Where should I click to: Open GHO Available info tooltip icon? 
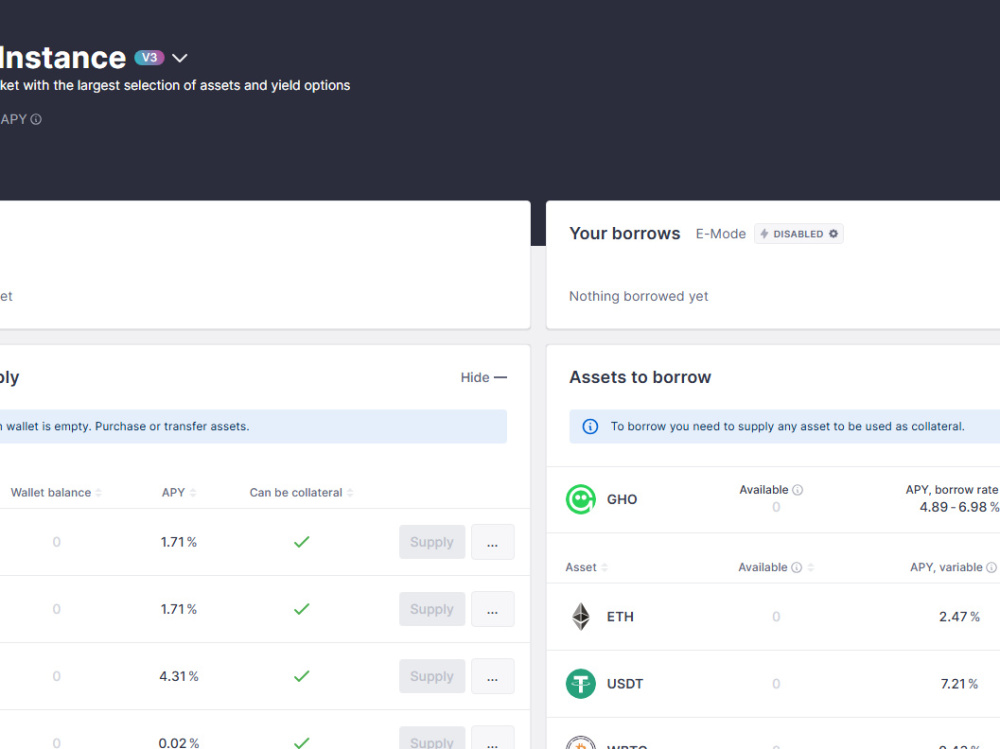797,489
